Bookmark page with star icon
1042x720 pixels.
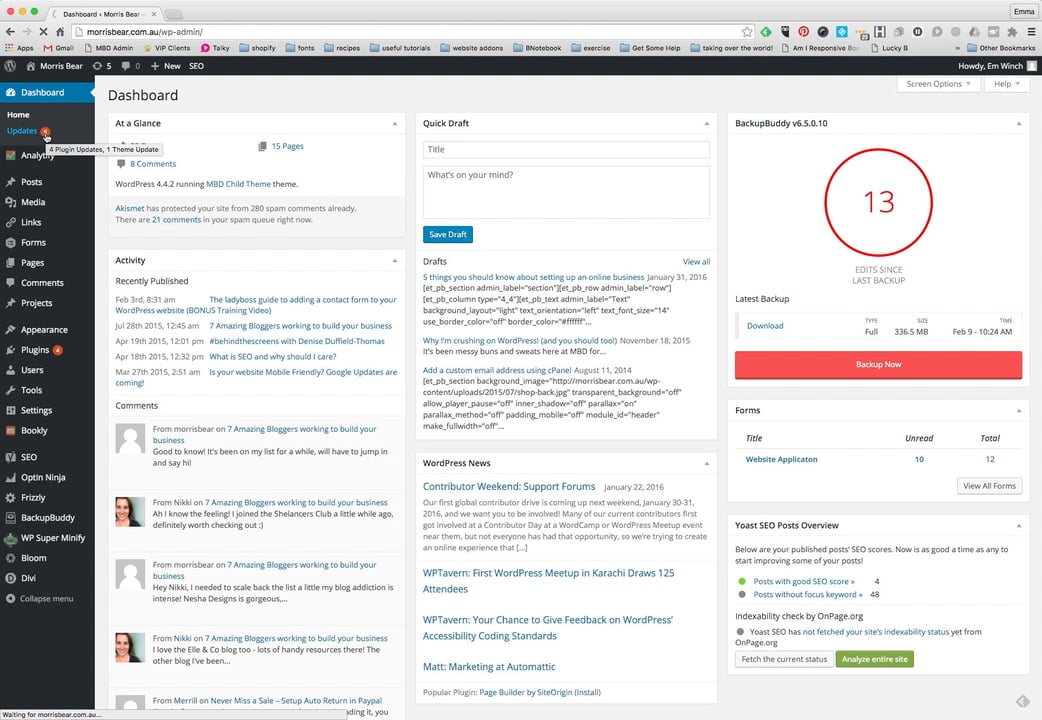[x=747, y=31]
